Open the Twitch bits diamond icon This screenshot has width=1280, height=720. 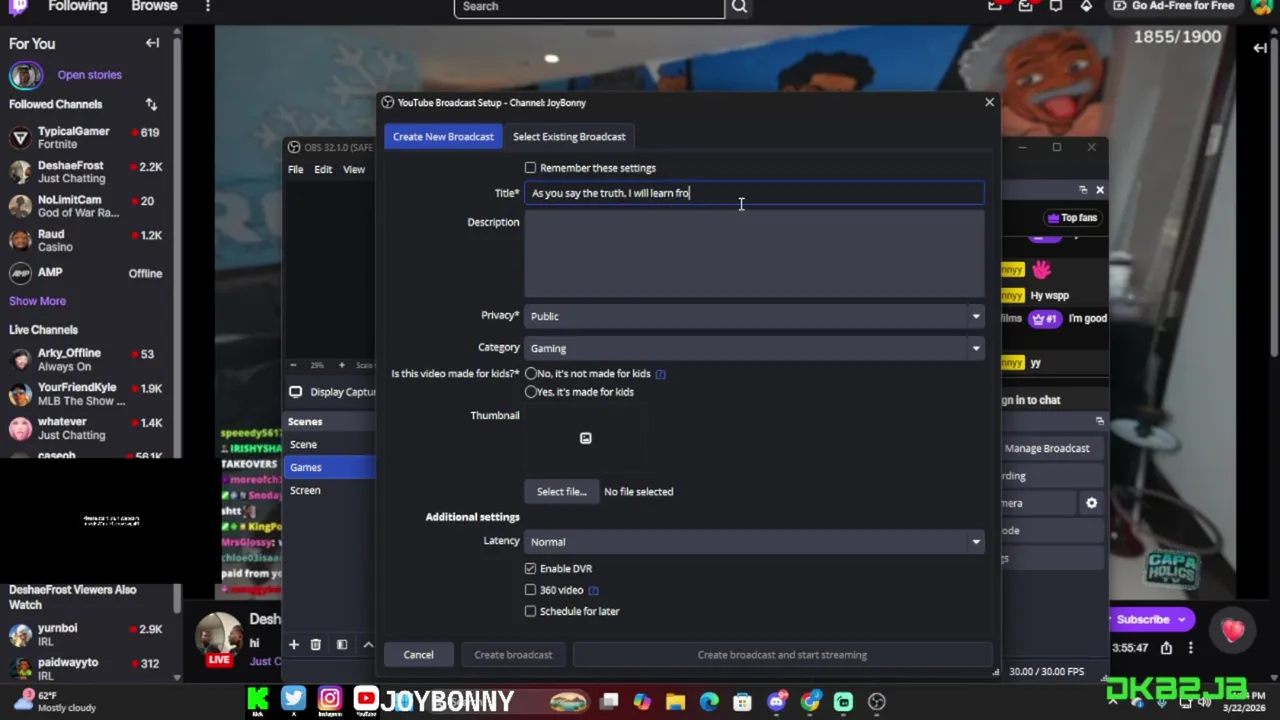1086,6
